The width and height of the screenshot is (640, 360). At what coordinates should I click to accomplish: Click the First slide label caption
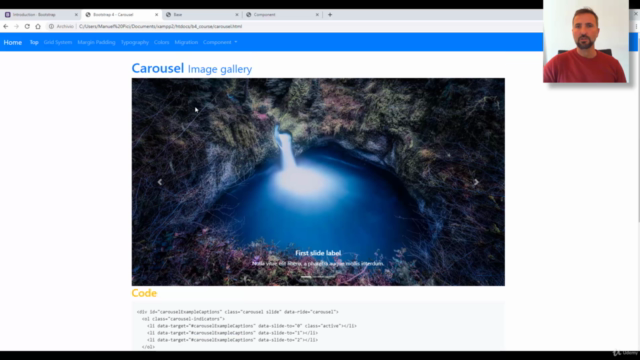point(318,253)
